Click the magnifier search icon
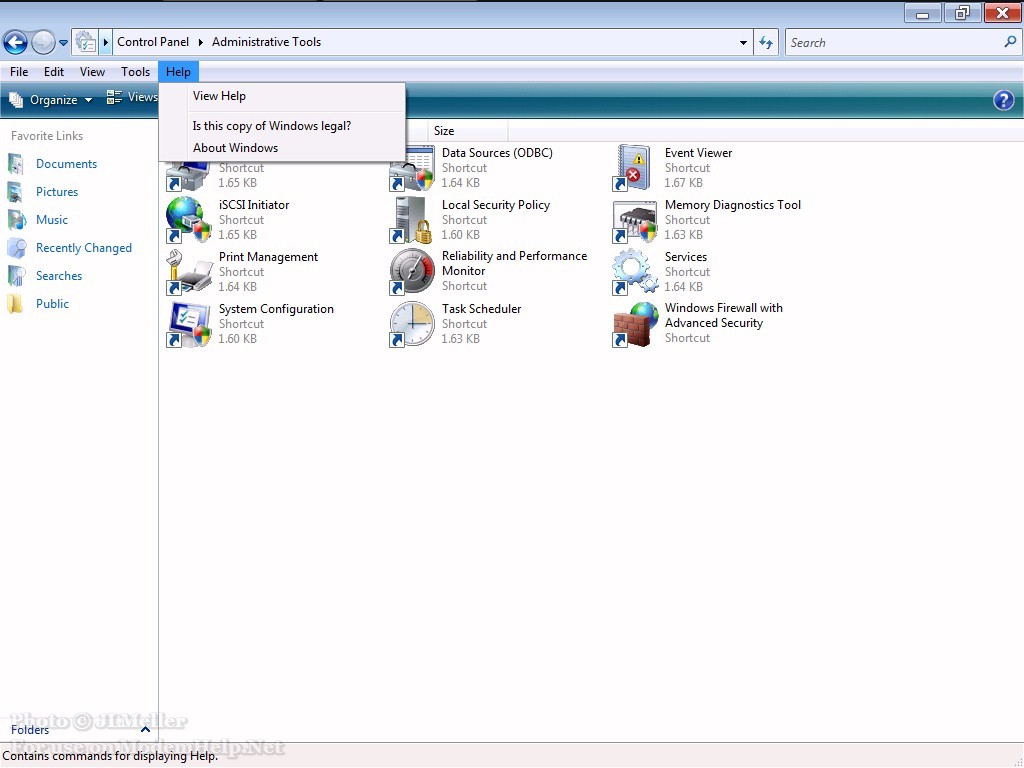Image resolution: width=1024 pixels, height=768 pixels. 1010,42
